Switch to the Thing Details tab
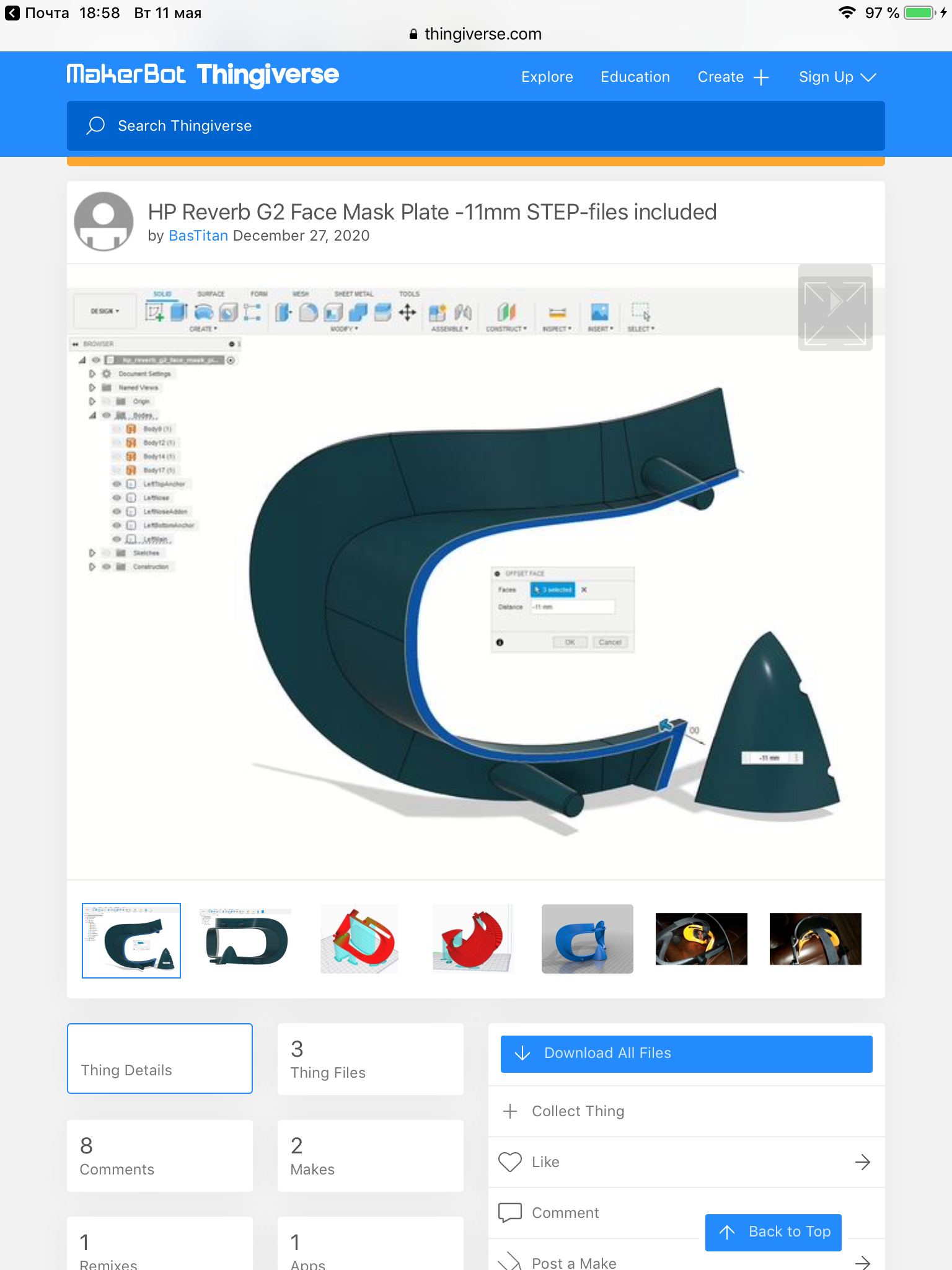Image resolution: width=952 pixels, height=1270 pixels. (x=160, y=1059)
